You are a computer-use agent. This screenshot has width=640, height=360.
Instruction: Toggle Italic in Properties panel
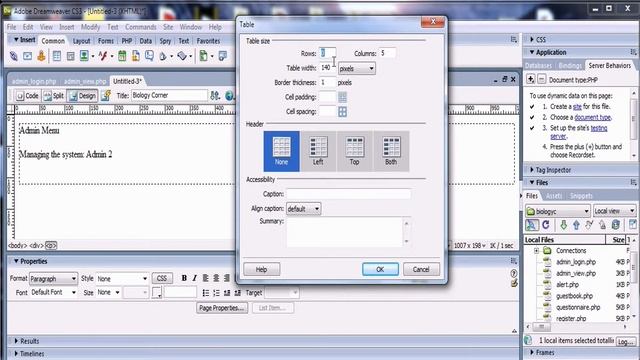194,278
